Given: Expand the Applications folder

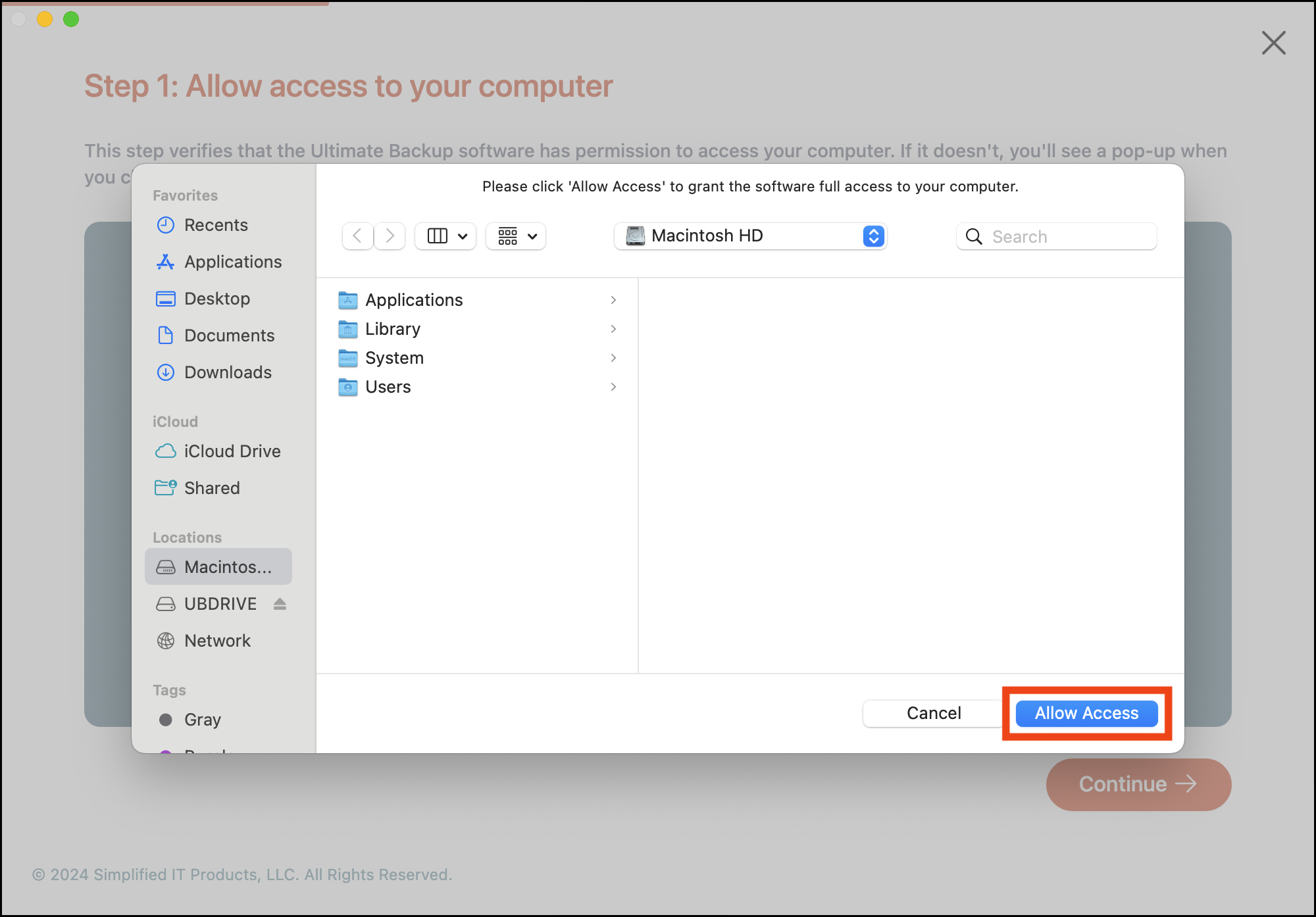Looking at the screenshot, I should coord(613,300).
